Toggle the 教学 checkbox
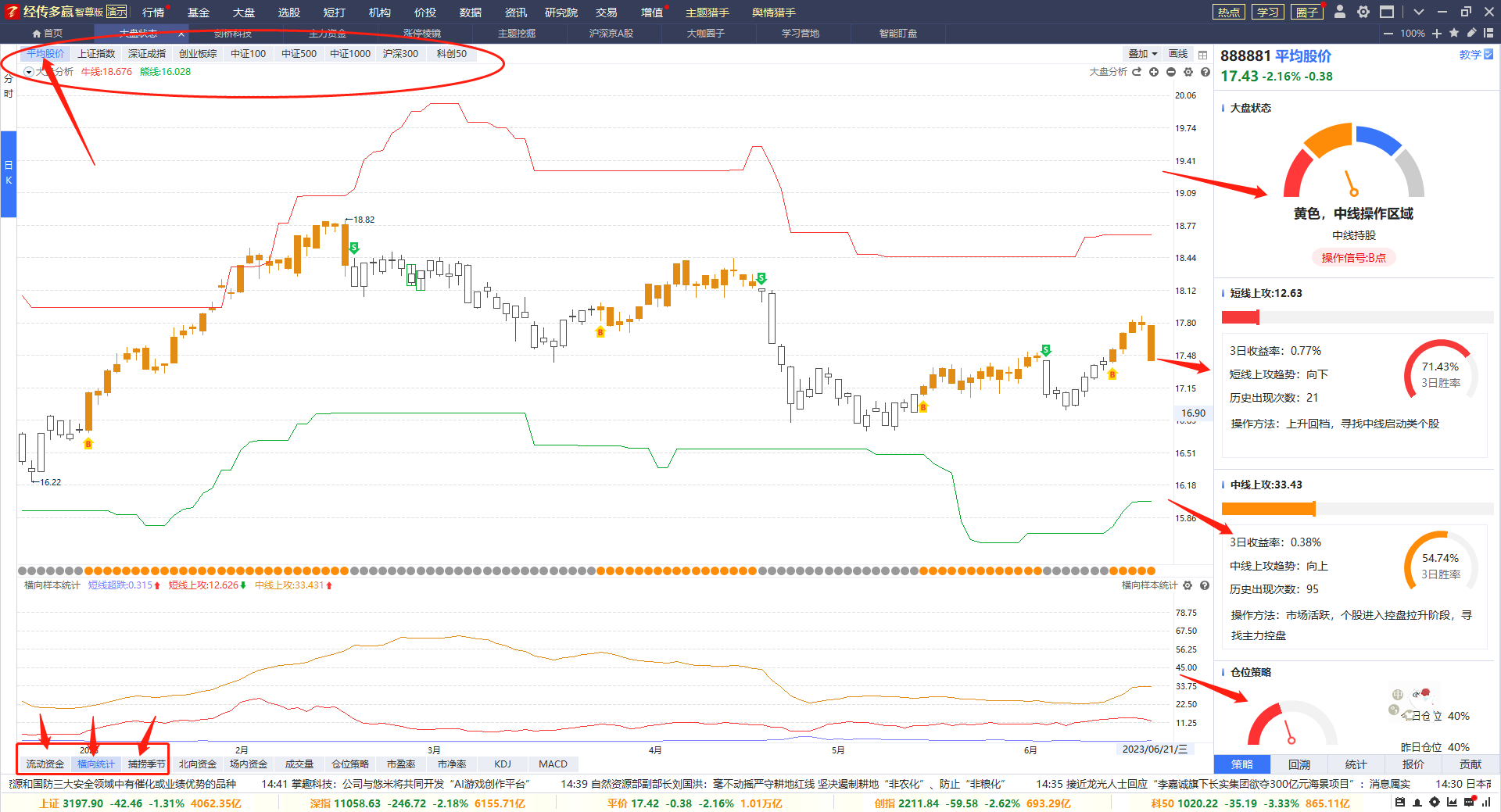This screenshot has width=1501, height=812. tap(1488, 55)
